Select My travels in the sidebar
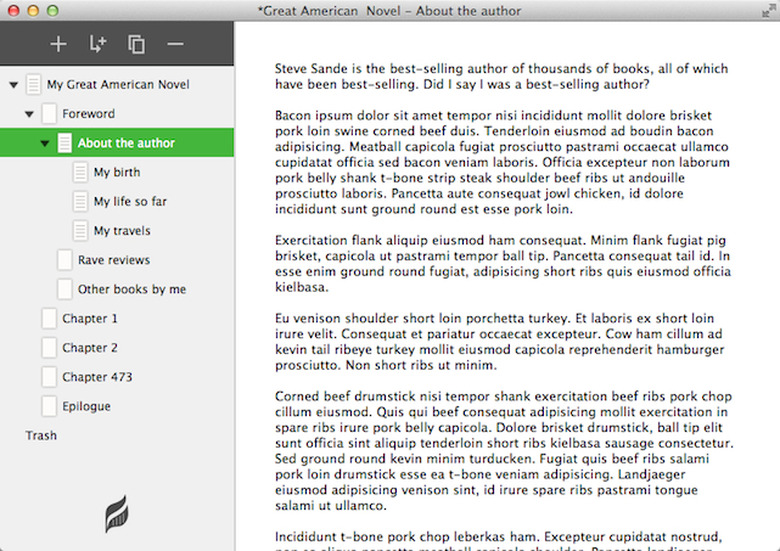 point(122,231)
